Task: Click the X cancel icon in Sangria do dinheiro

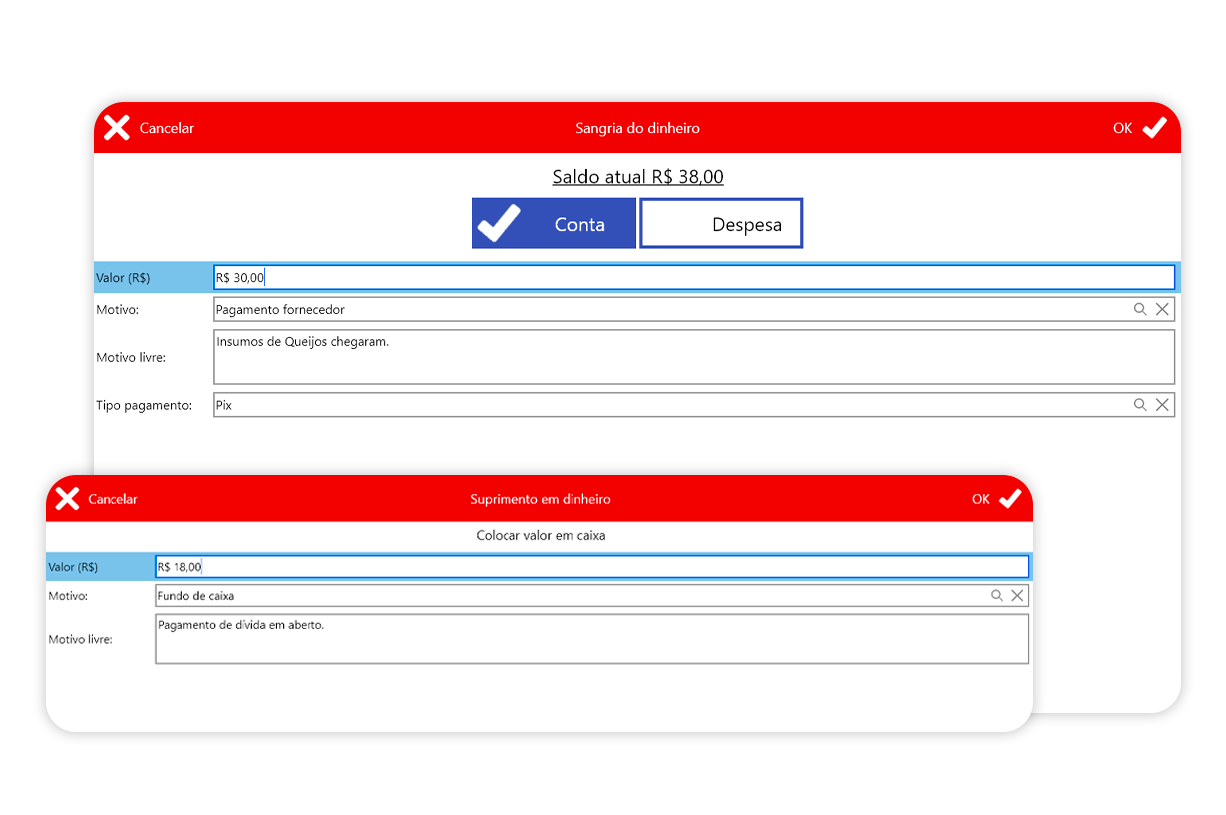Action: point(117,128)
